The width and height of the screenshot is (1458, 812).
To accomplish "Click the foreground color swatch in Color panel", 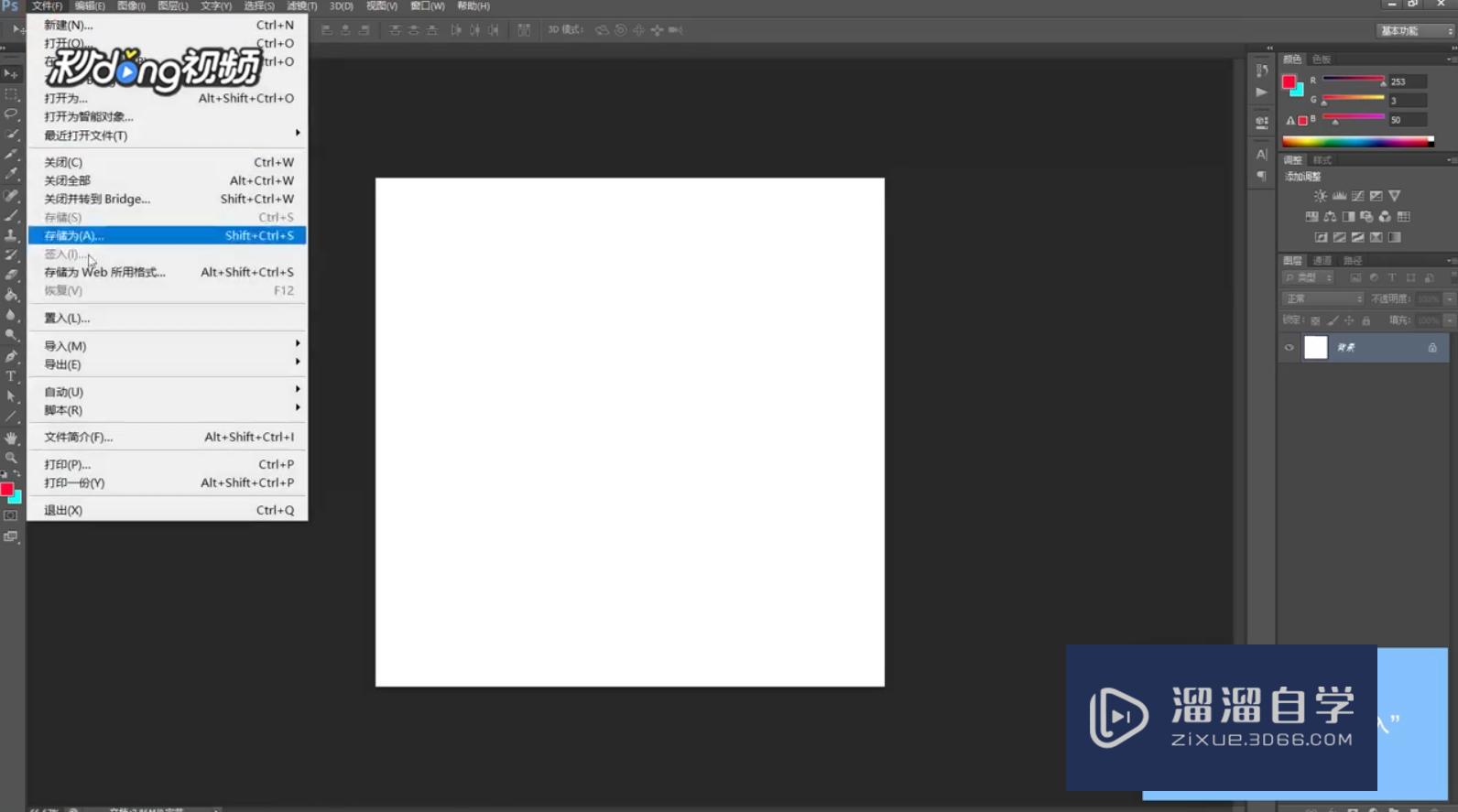I will 1289,81.
